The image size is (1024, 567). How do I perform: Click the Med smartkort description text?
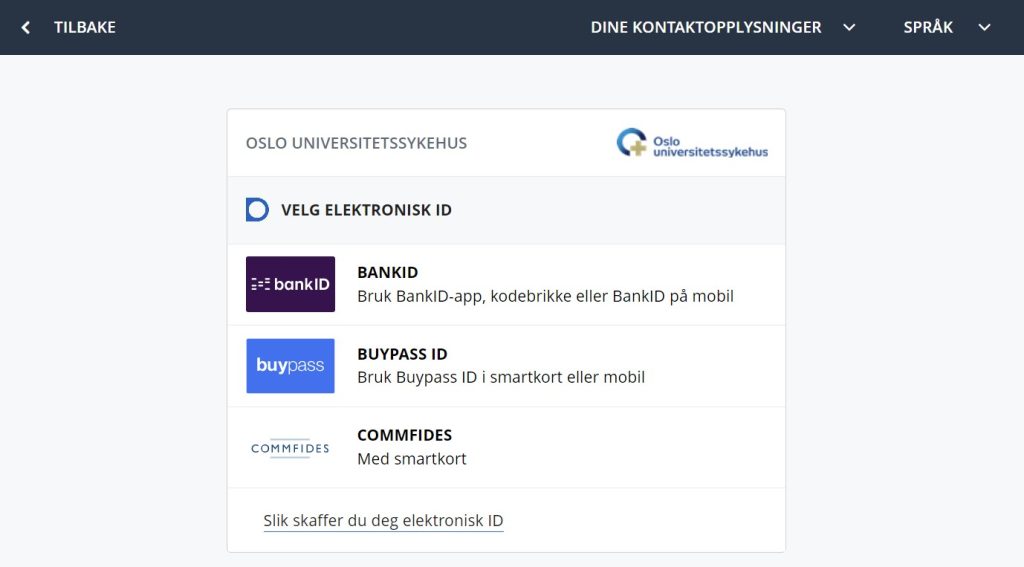(411, 459)
